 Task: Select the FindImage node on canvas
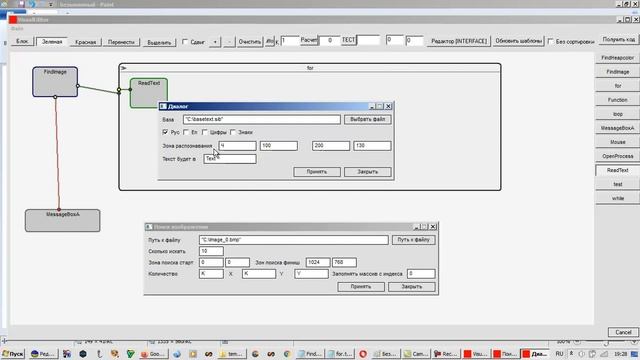[x=55, y=82]
